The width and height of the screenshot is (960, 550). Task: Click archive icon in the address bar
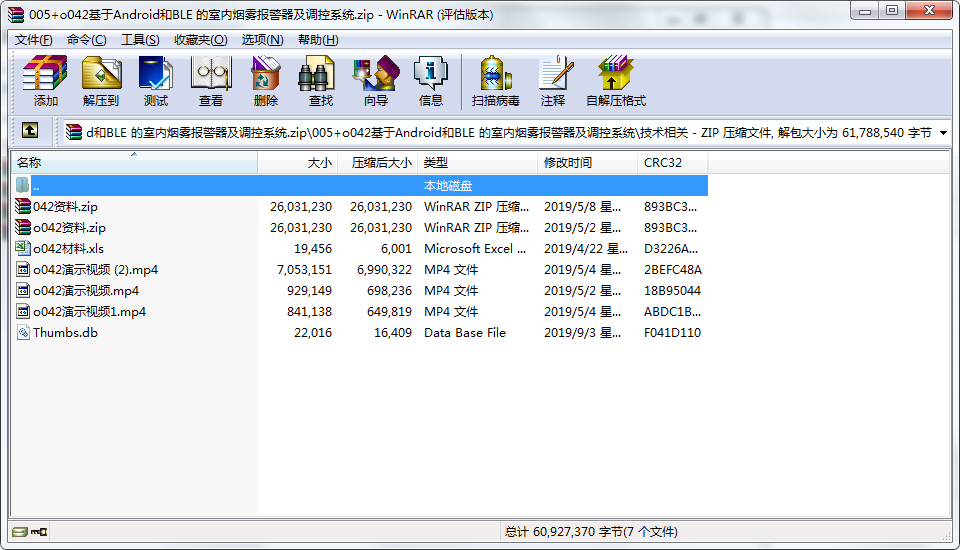click(x=74, y=132)
